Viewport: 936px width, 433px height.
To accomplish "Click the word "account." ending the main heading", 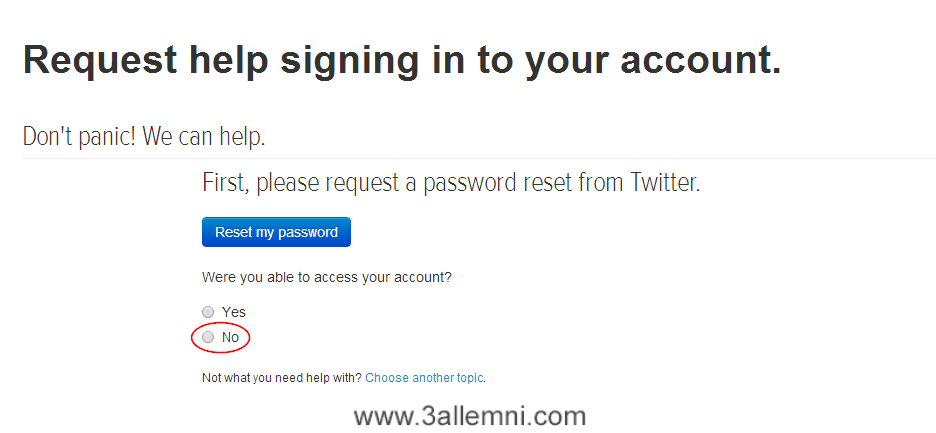I will 700,60.
